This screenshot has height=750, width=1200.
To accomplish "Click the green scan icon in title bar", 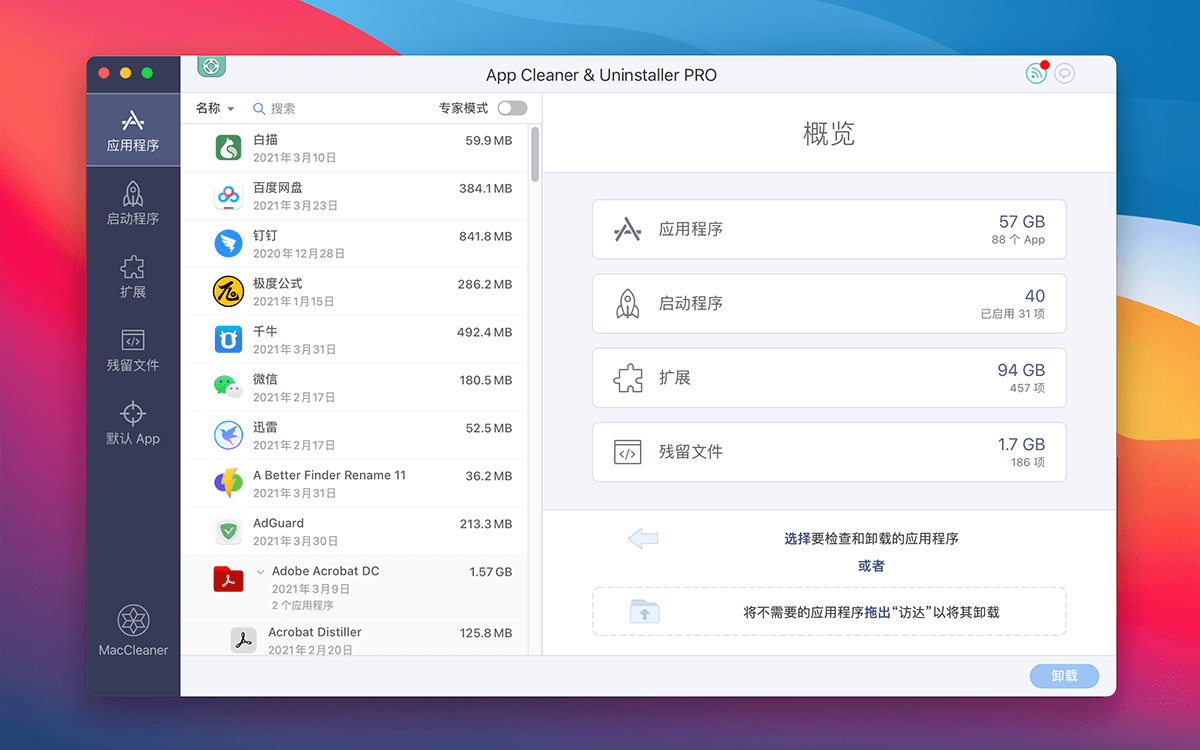I will click(211, 66).
